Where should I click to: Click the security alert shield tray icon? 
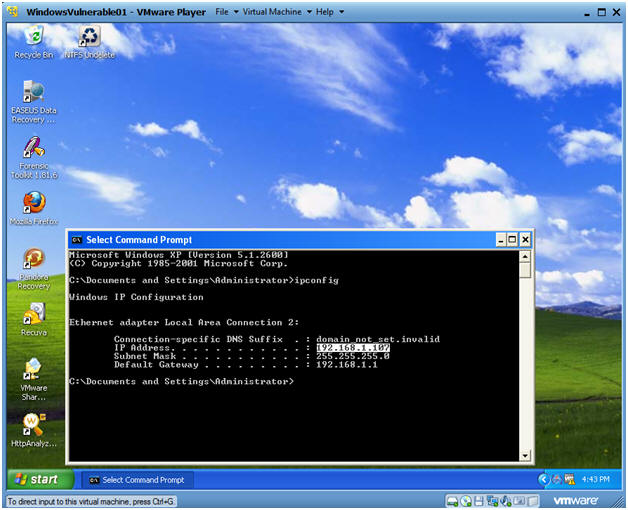[x=569, y=479]
